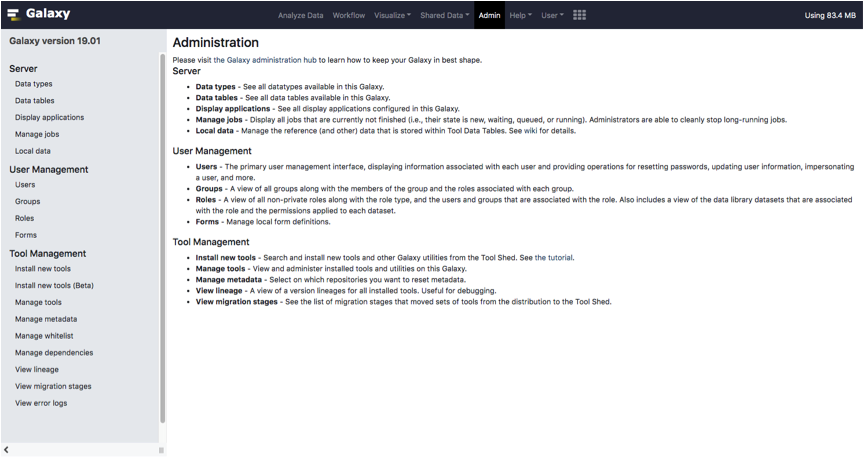Open the Shared Data dropdown menu
864x458 pixels.
(445, 15)
